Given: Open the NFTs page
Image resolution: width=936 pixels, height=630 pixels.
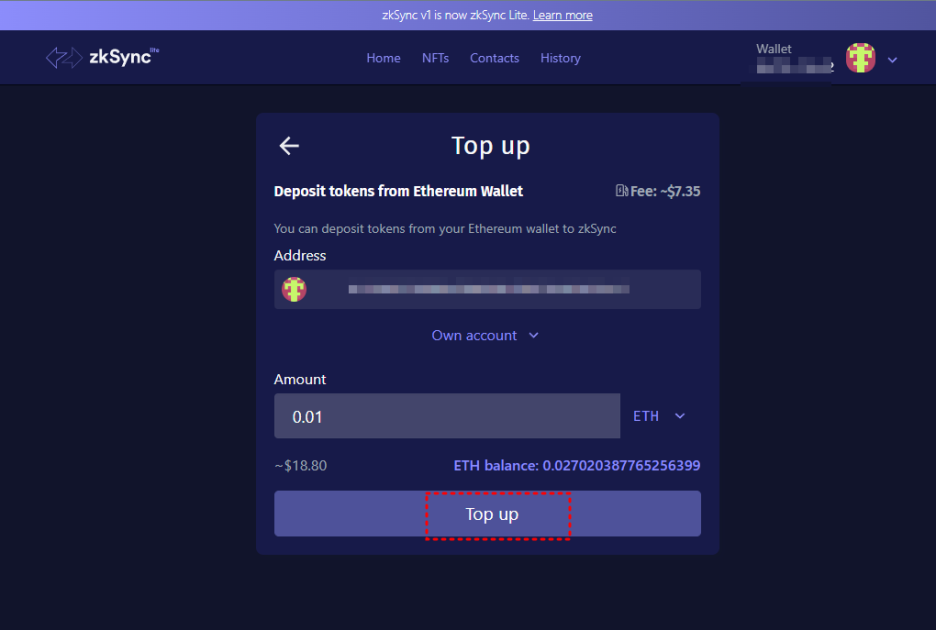Looking at the screenshot, I should coord(435,58).
